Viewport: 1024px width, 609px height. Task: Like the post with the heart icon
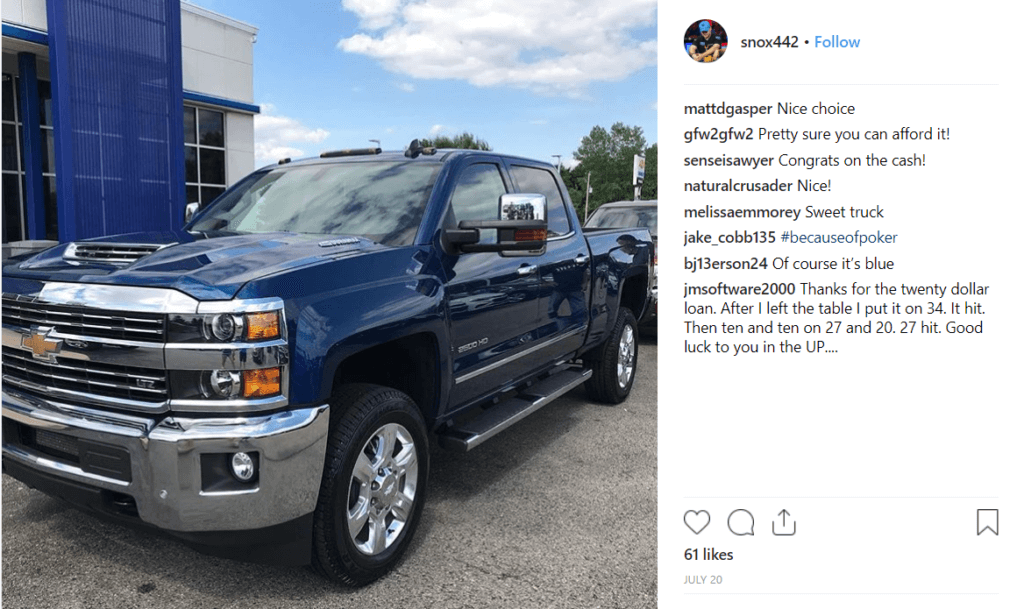pos(696,522)
